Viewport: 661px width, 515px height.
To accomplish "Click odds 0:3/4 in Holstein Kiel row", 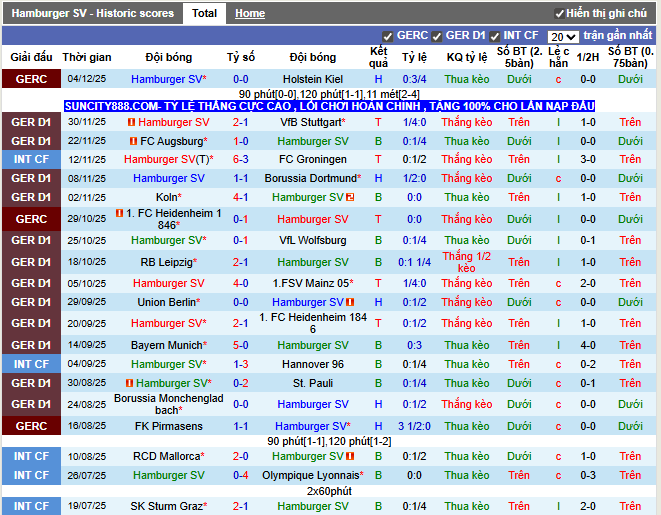I will (x=414, y=79).
